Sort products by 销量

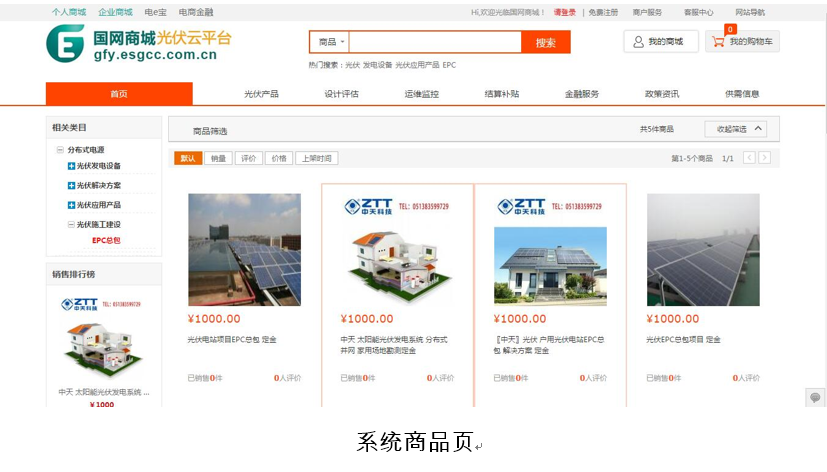218,158
